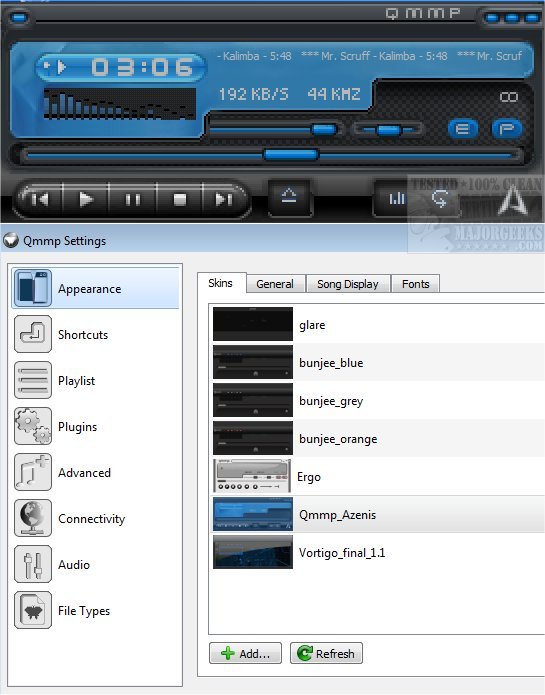545x695 pixels.
Task: Toggle the playlist window button
Action: point(506,129)
